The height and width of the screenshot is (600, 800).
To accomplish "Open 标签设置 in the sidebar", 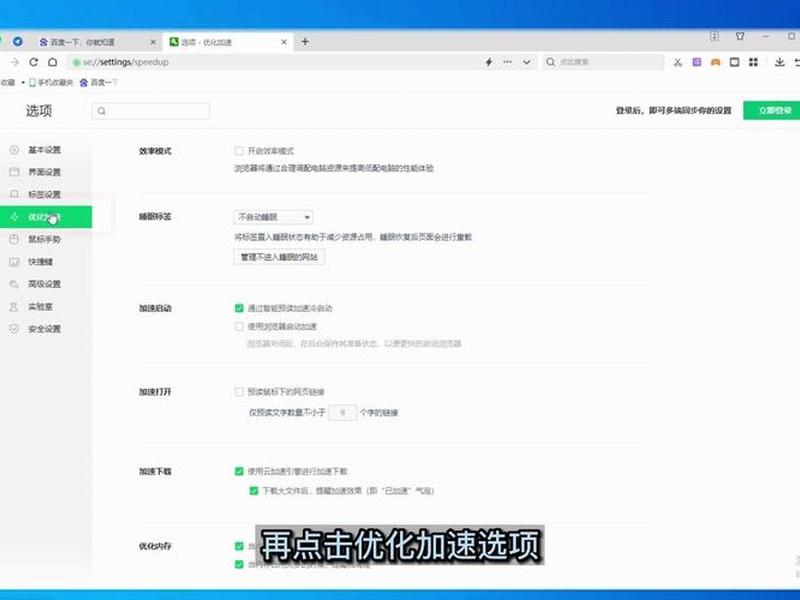I will pyautogui.click(x=44, y=194).
